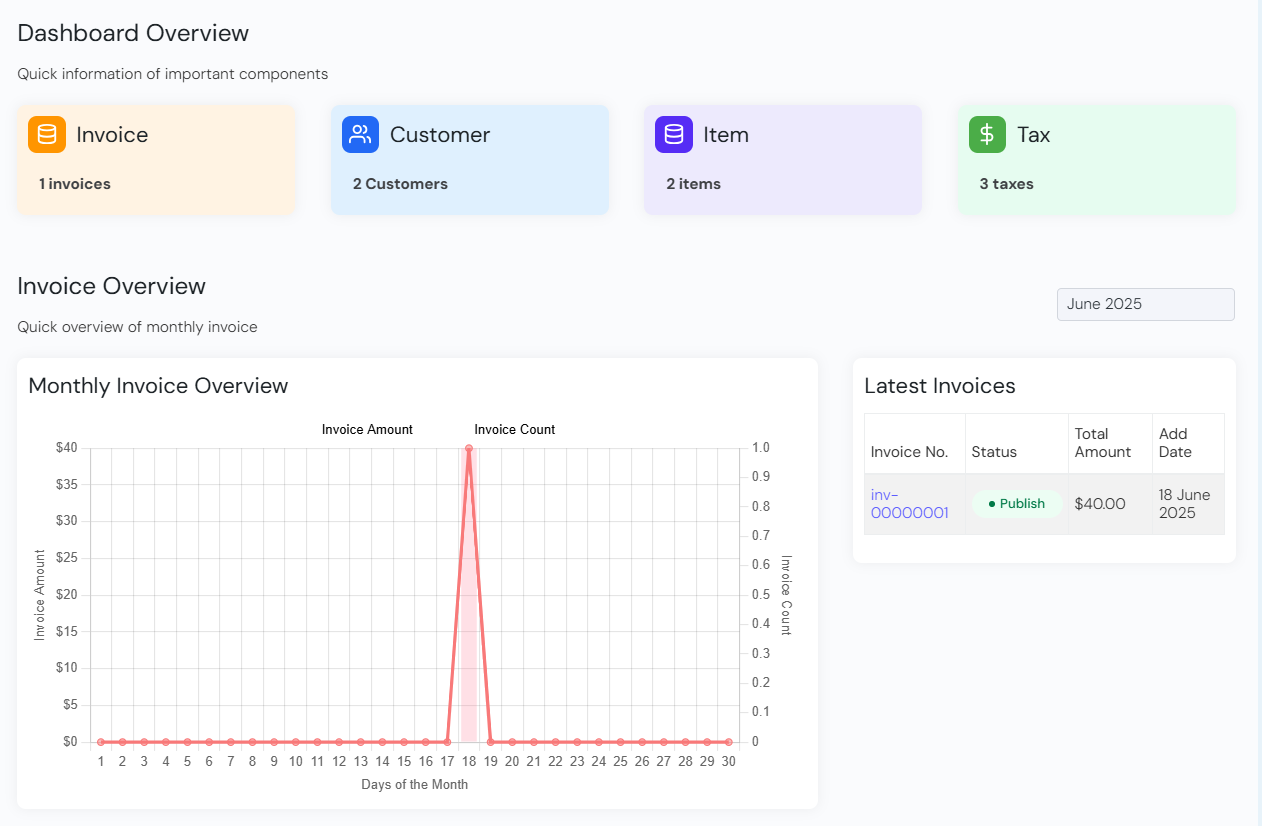Open the '2 Customers' count text
The width and height of the screenshot is (1262, 826).
point(400,184)
